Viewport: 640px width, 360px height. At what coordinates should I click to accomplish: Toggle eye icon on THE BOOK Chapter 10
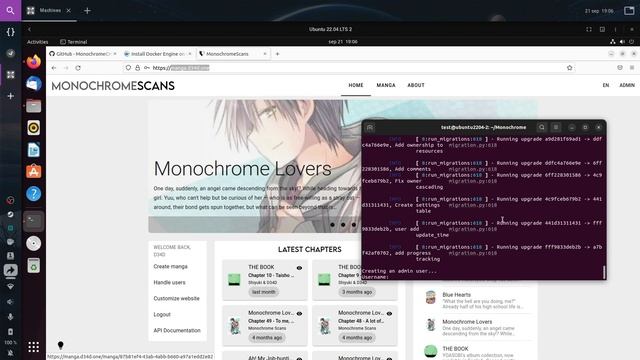point(299,268)
